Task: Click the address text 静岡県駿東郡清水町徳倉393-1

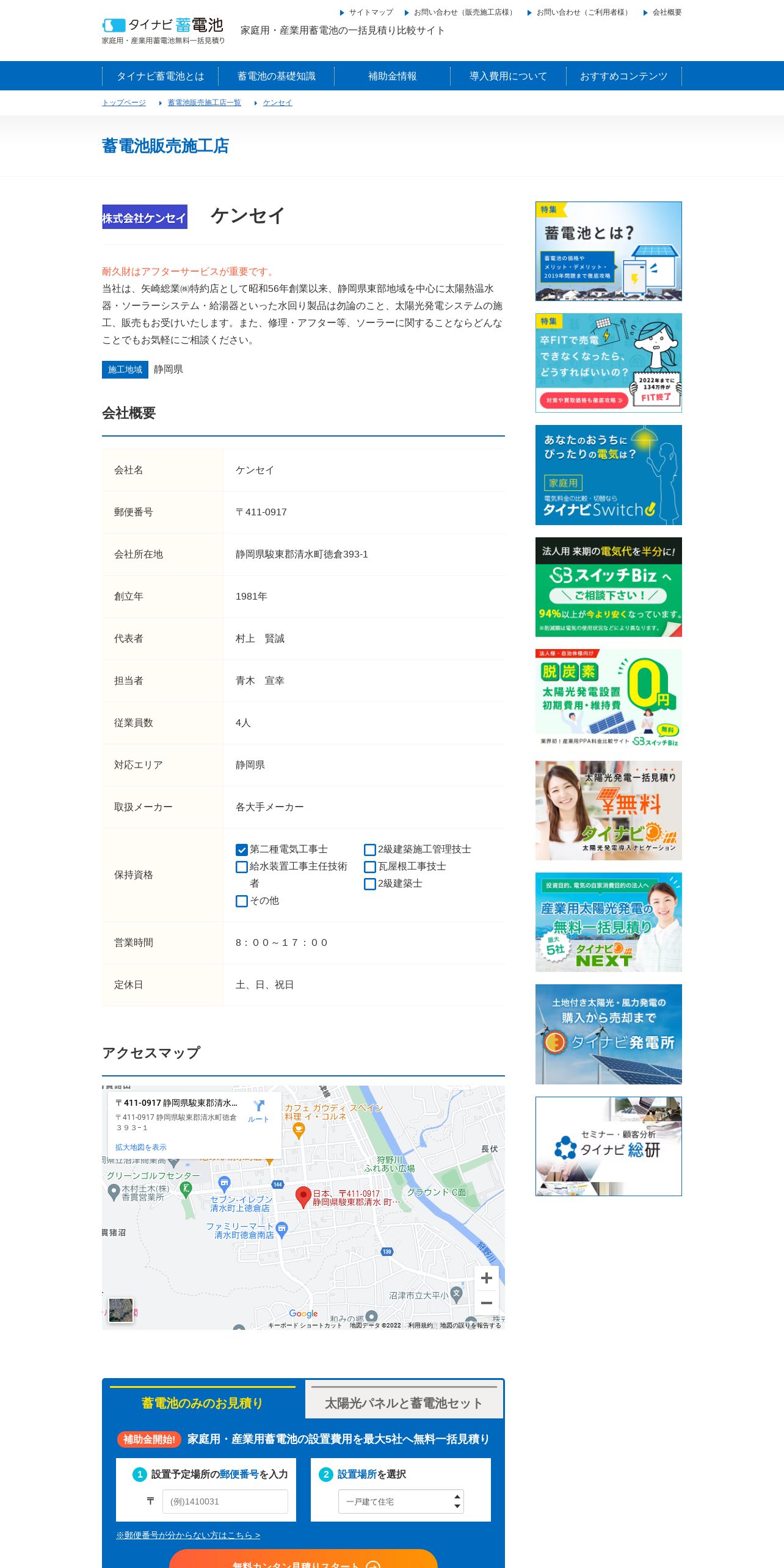Action: click(302, 554)
